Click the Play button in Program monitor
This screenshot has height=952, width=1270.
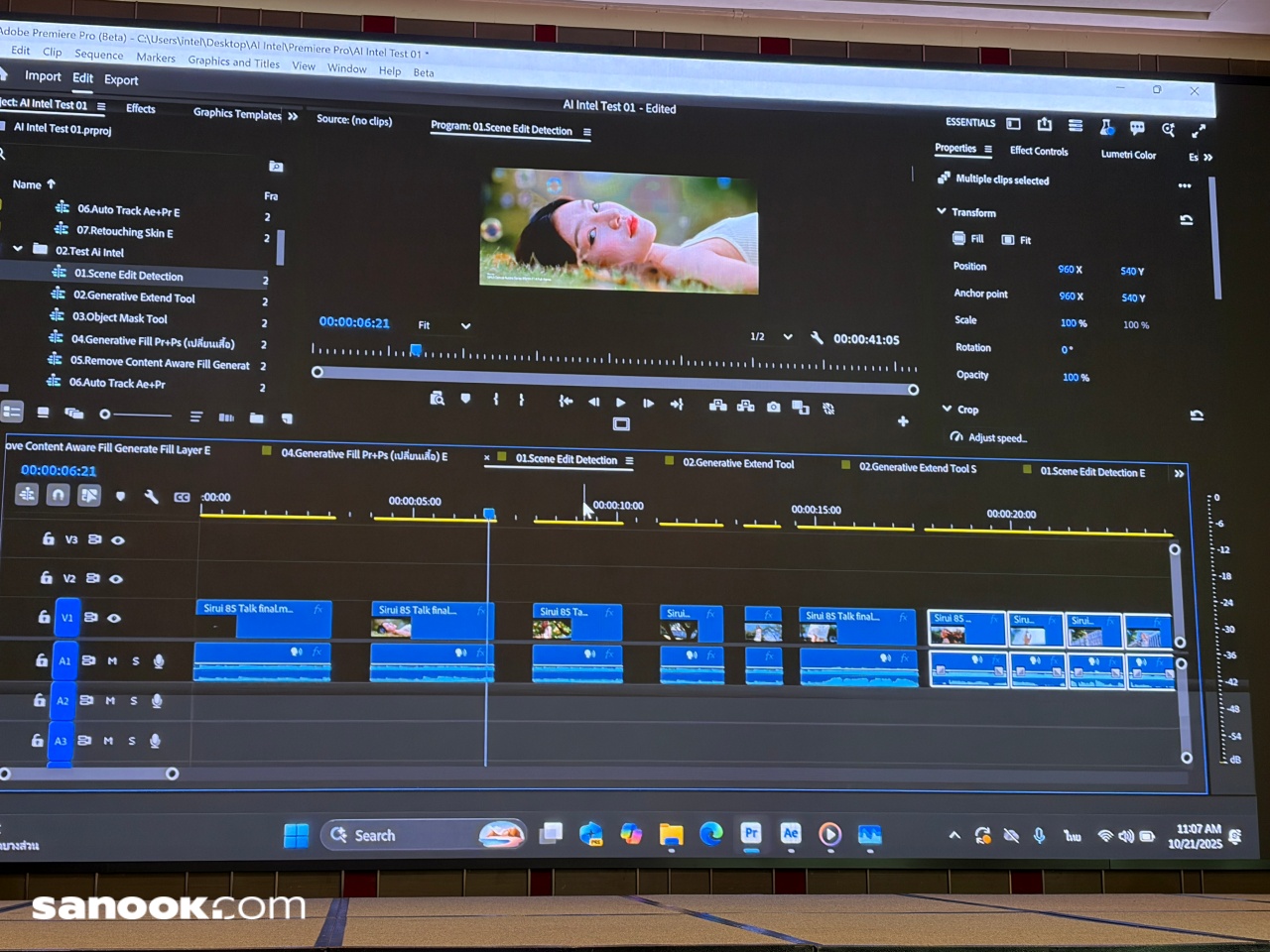621,403
